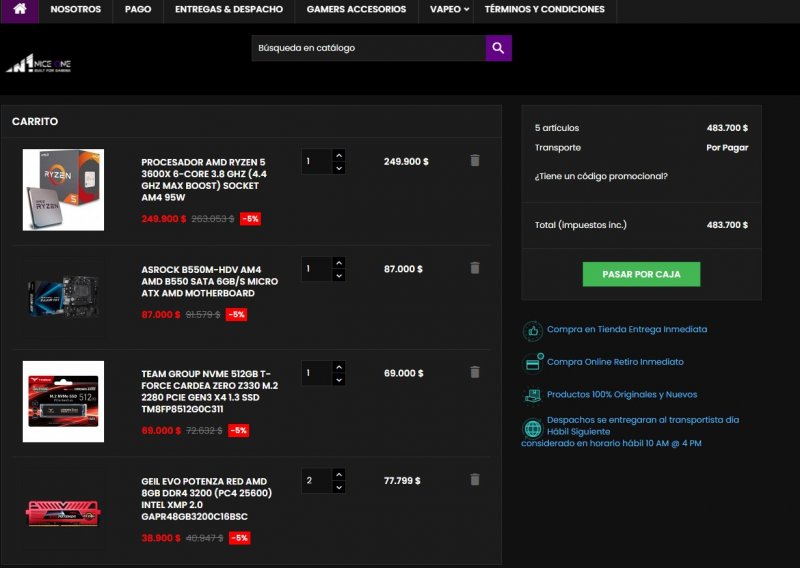The image size is (800, 568).
Task: Increase the GeIL RAM quantity
Action: pos(339,474)
